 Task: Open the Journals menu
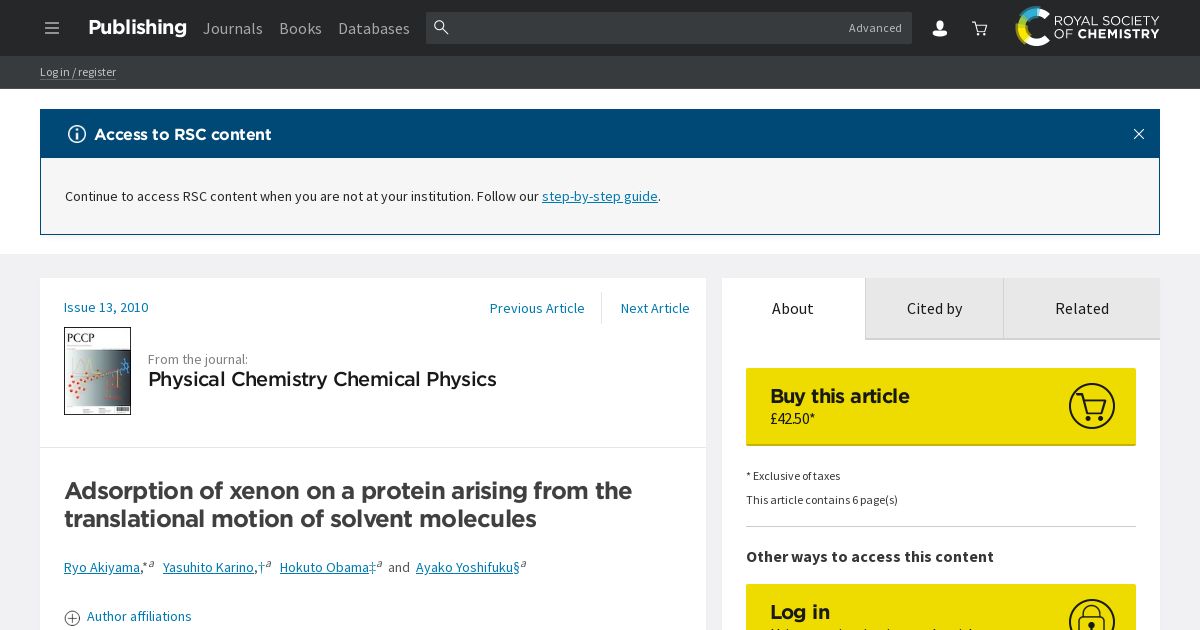click(x=233, y=28)
